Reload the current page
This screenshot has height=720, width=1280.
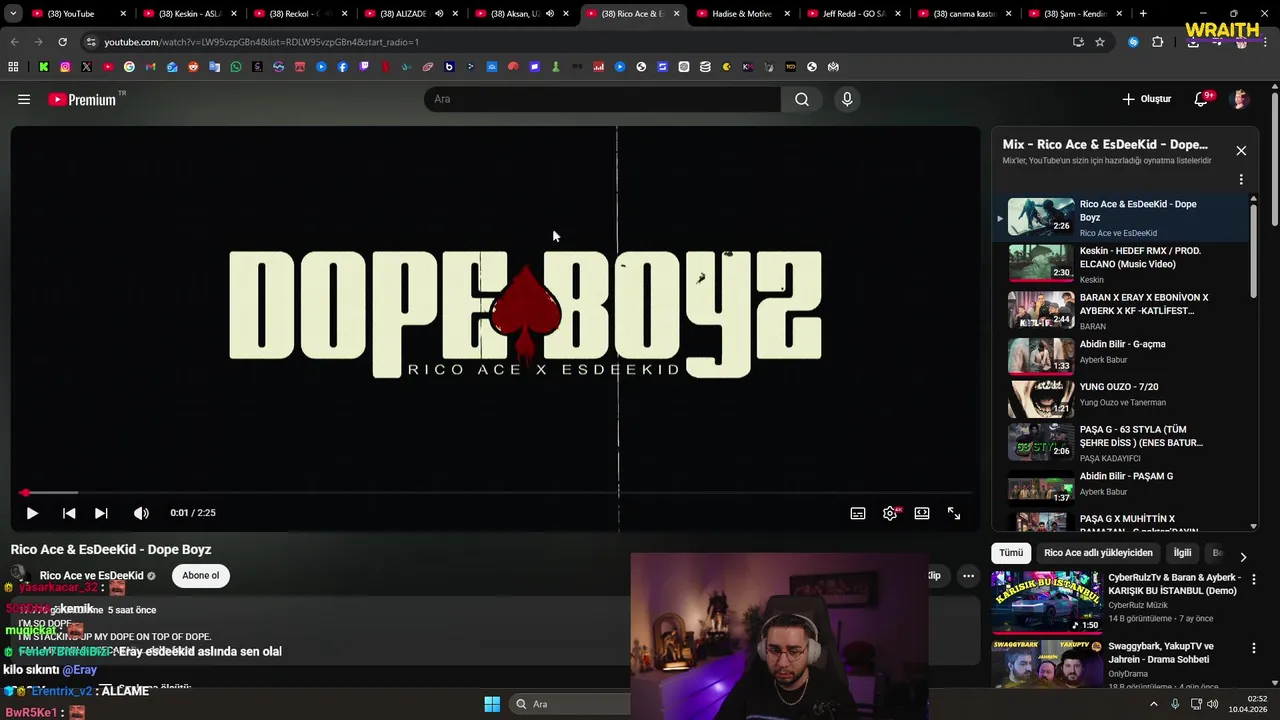(62, 42)
